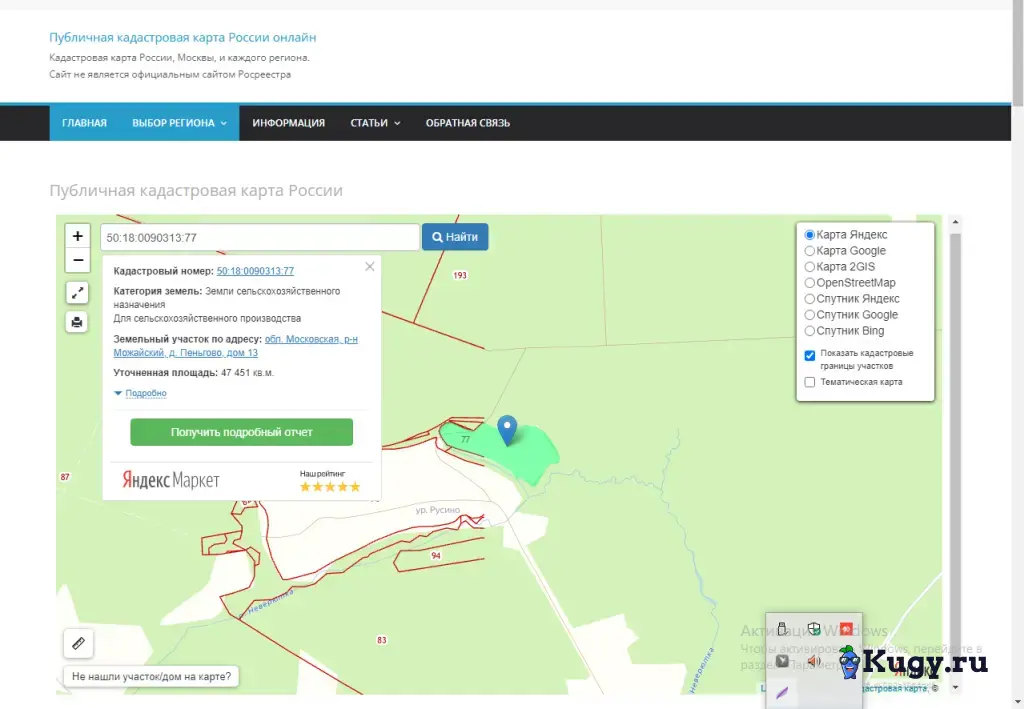Click parcel label 83 on map
This screenshot has width=1024, height=709.
[381, 640]
